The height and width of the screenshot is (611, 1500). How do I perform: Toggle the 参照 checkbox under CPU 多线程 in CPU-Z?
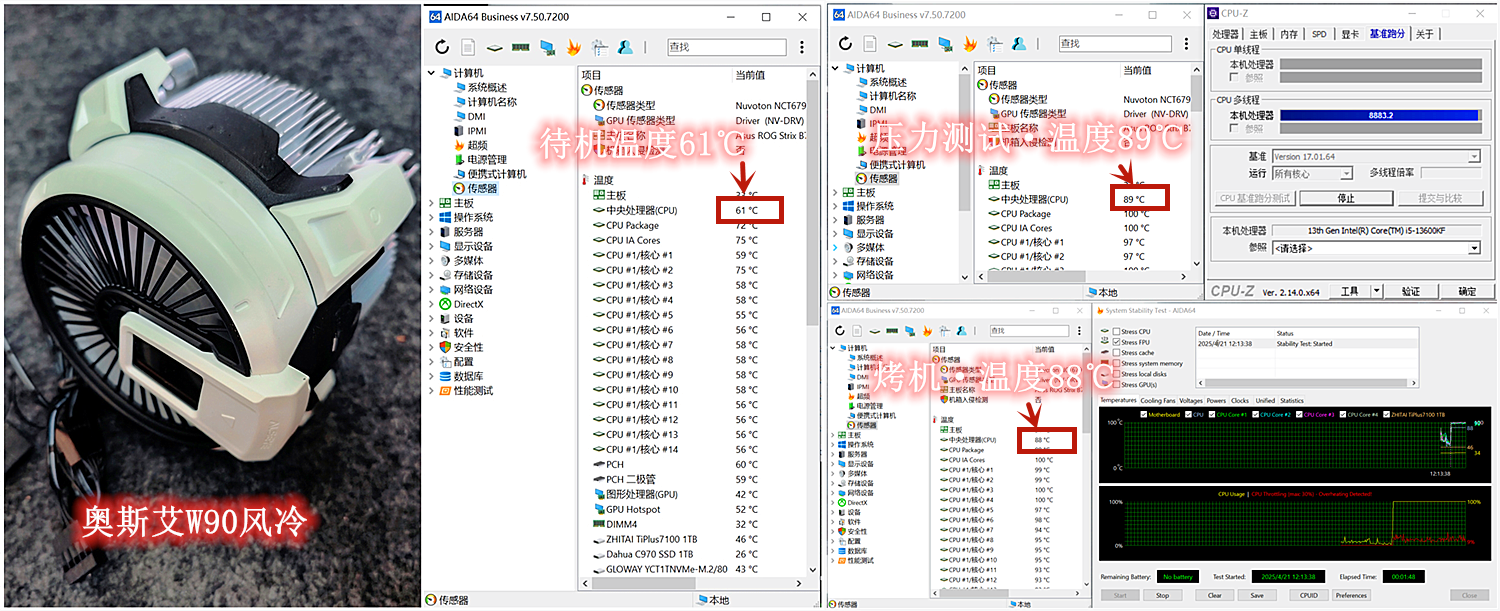click(x=1234, y=129)
